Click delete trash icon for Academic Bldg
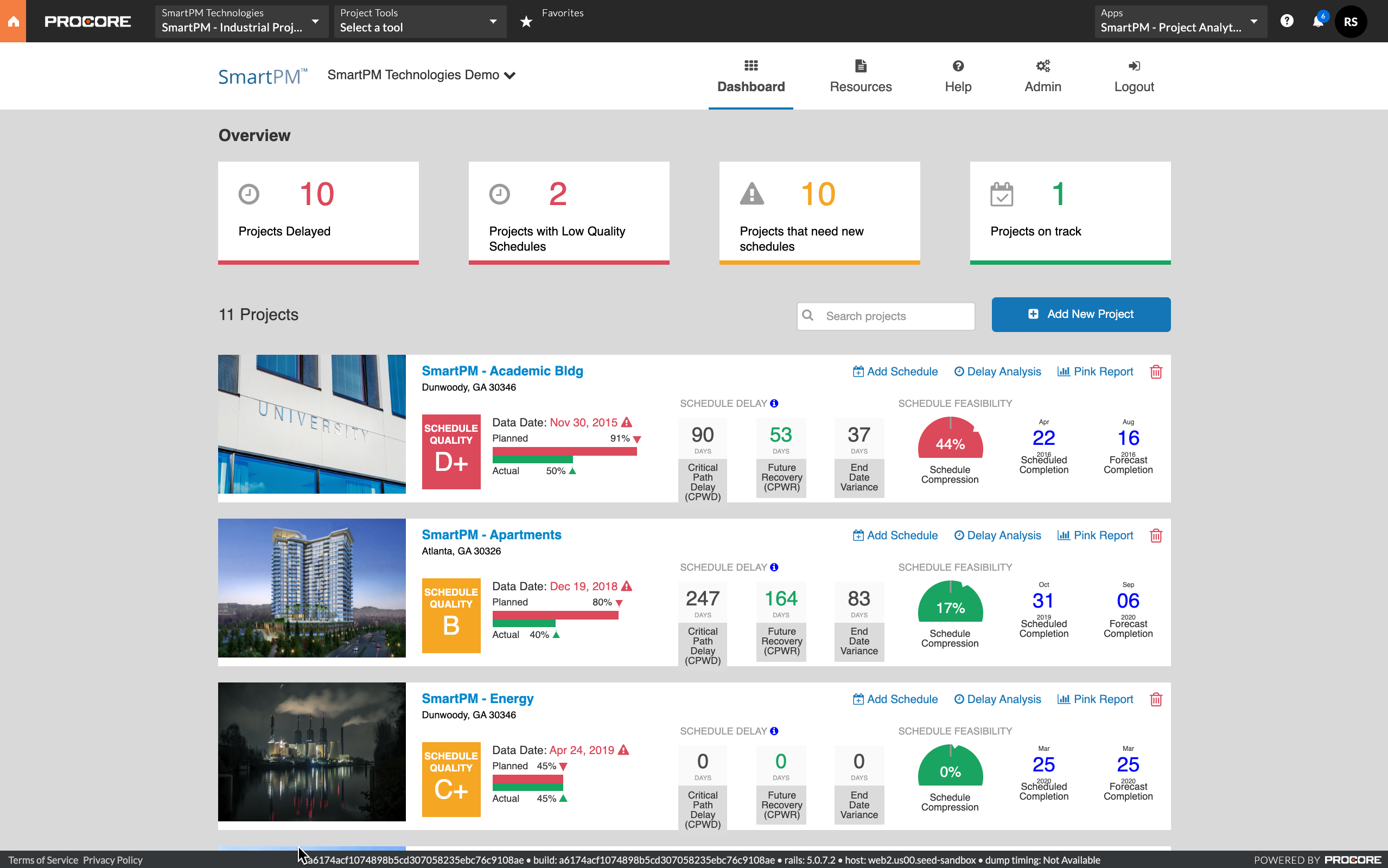The image size is (1388, 868). coord(1155,371)
